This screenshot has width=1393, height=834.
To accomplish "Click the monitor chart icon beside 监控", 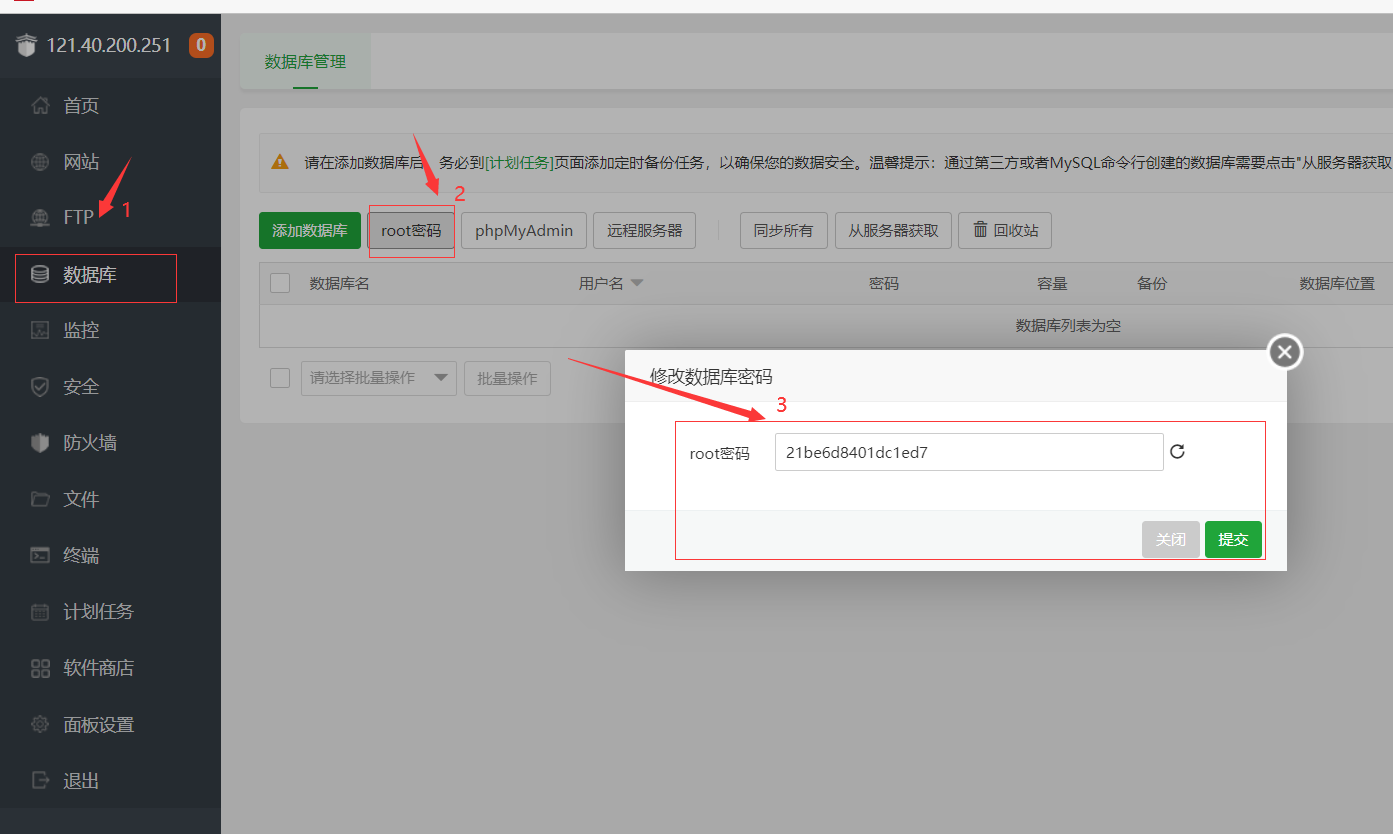I will 40,330.
